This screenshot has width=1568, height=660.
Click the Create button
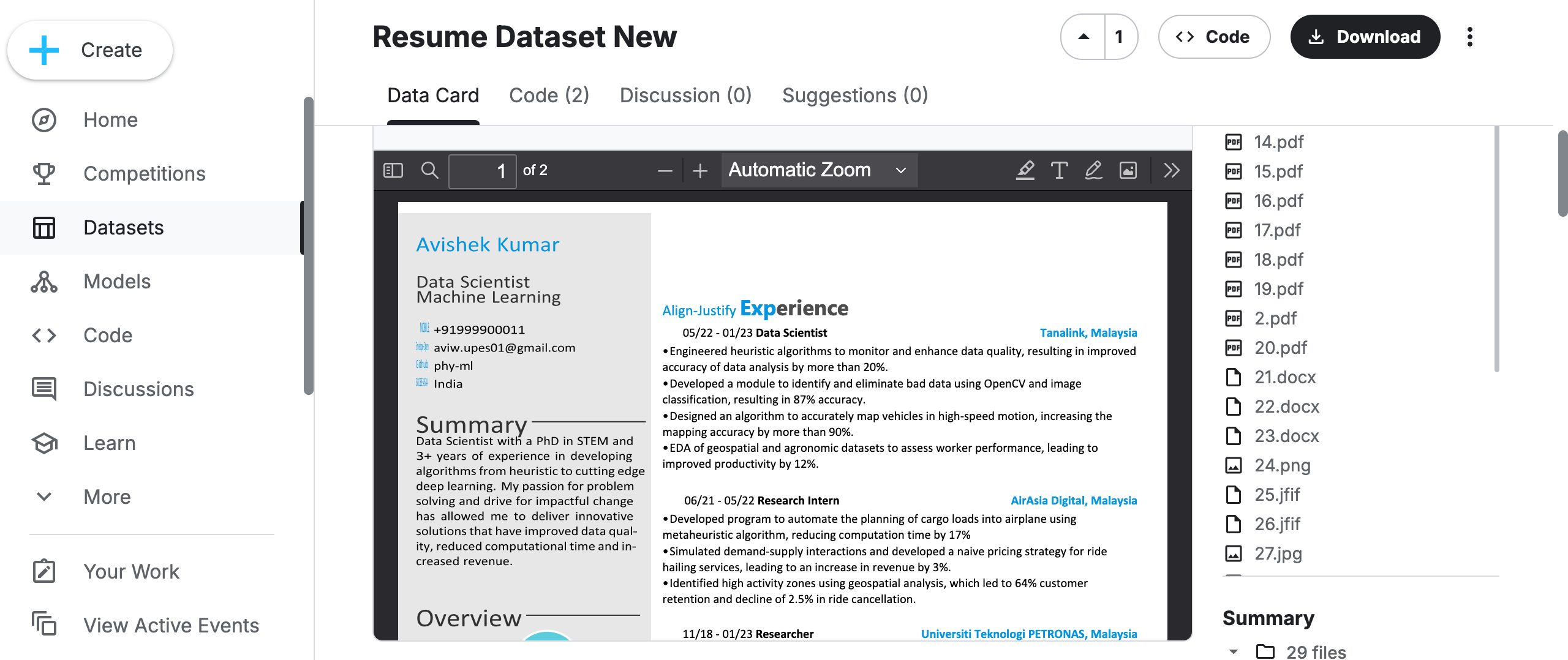(x=90, y=50)
